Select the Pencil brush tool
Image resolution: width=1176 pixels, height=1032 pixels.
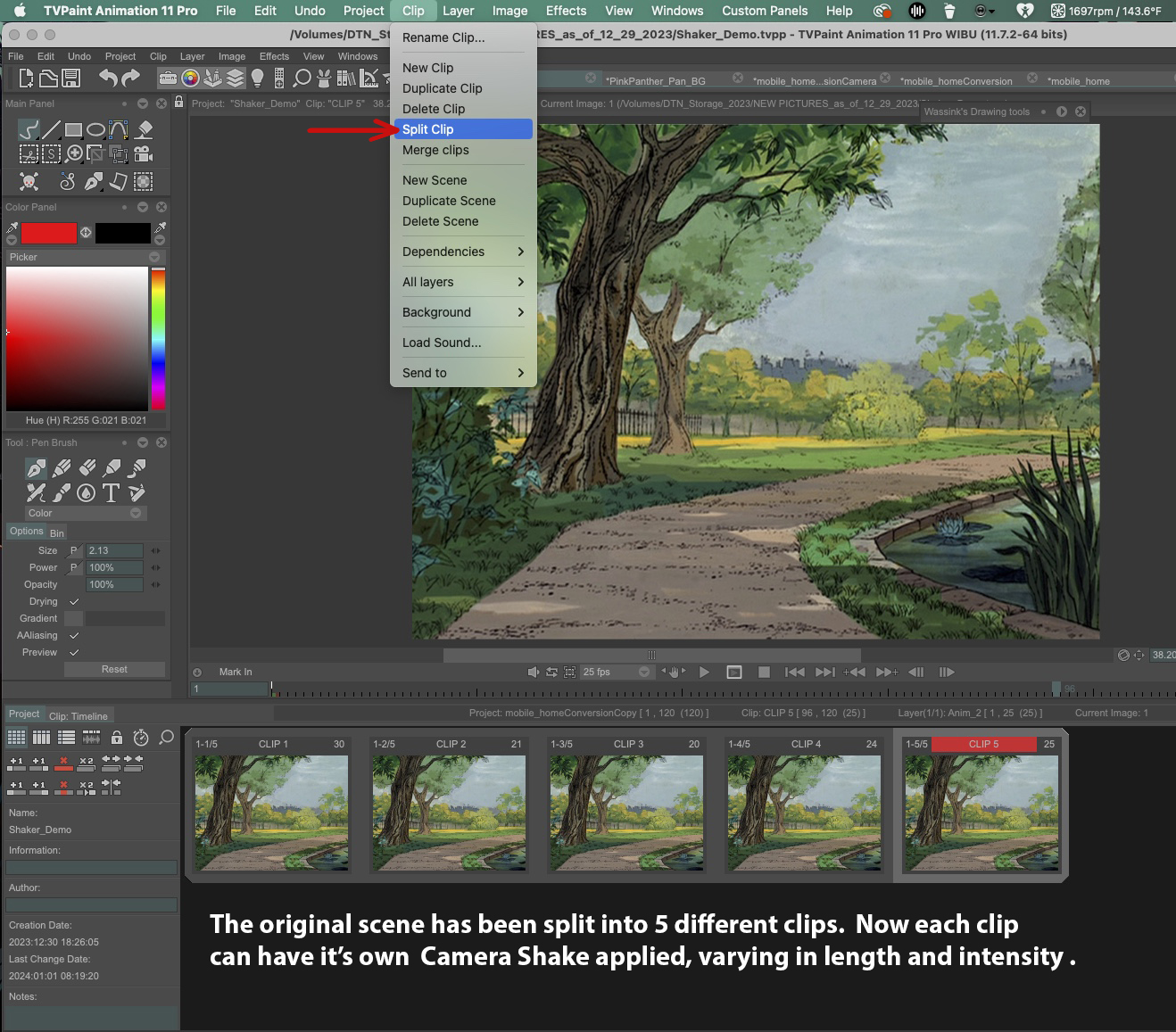click(62, 467)
